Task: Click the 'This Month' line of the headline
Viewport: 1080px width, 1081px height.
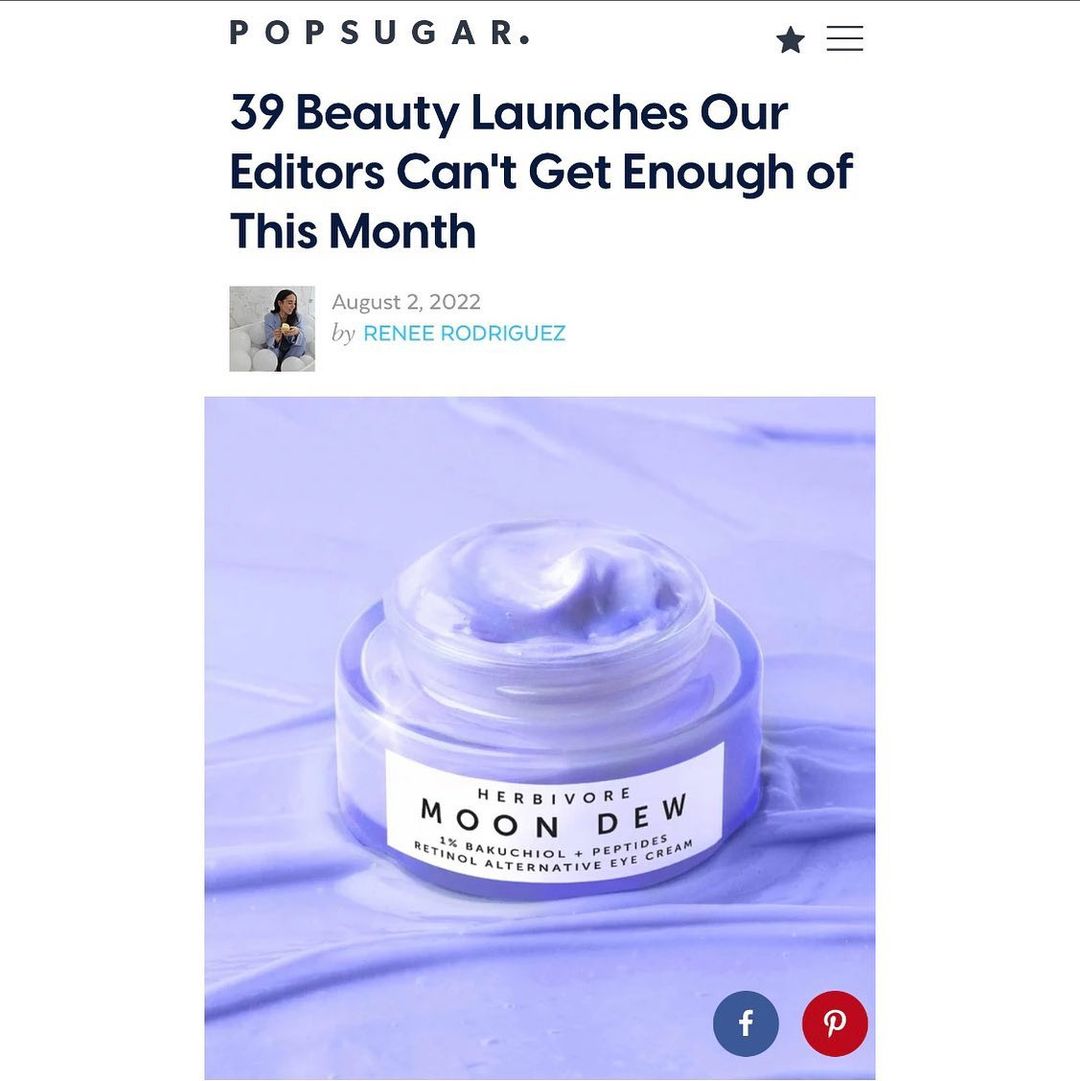Action: 353,230
